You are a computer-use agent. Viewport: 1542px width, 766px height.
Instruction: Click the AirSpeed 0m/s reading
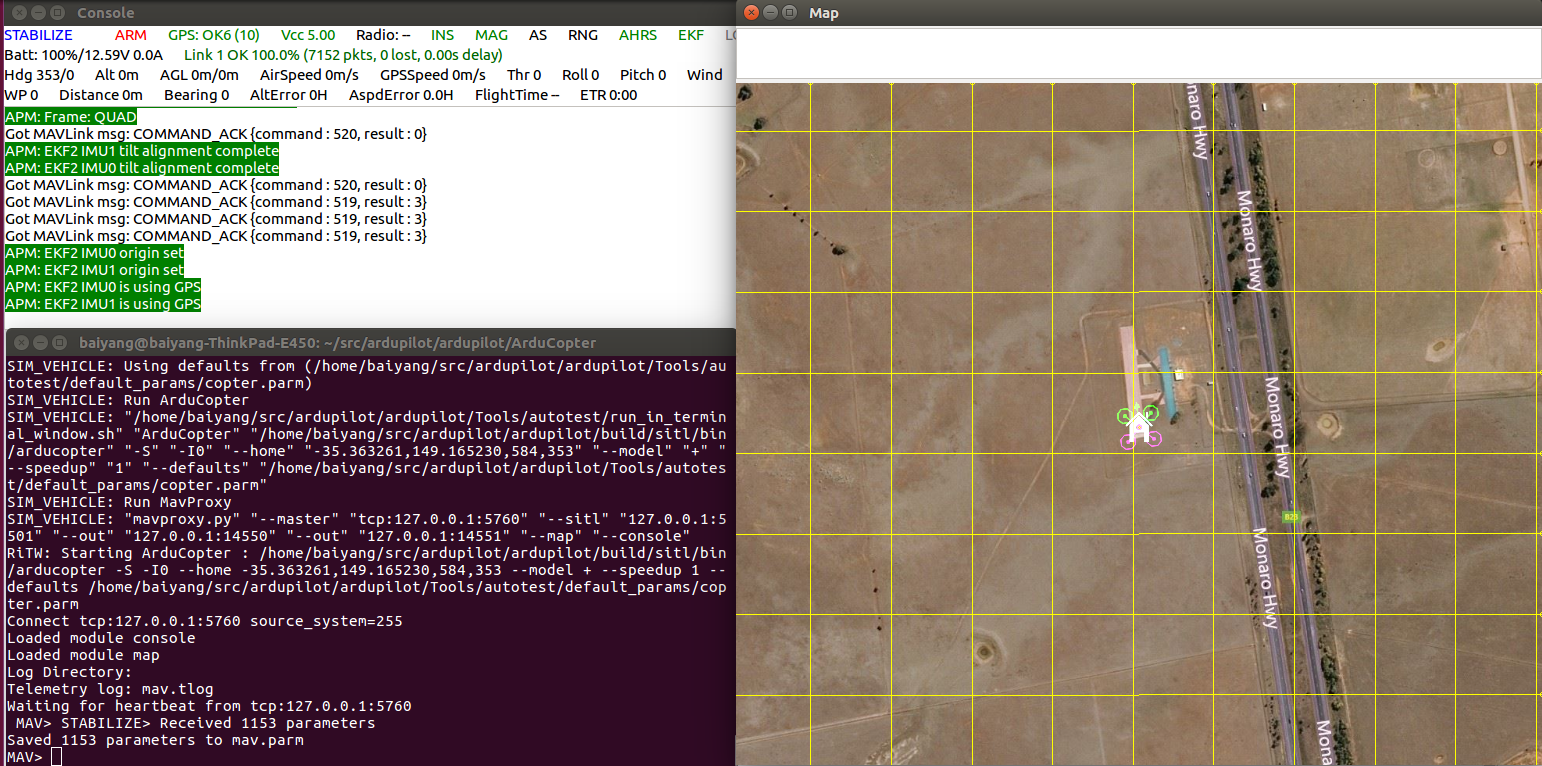(309, 75)
